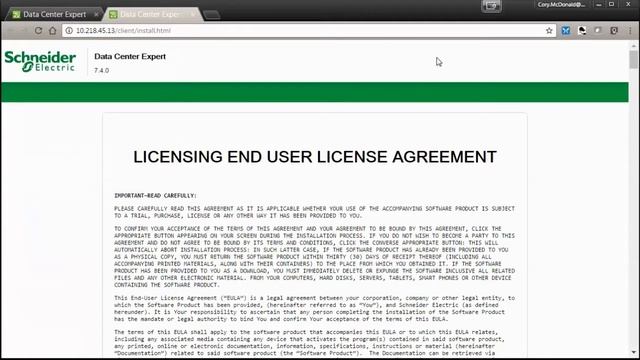Click the paragraph starting The terms of this EULA
This screenshot has width=640, height=360.
click(x=309, y=342)
